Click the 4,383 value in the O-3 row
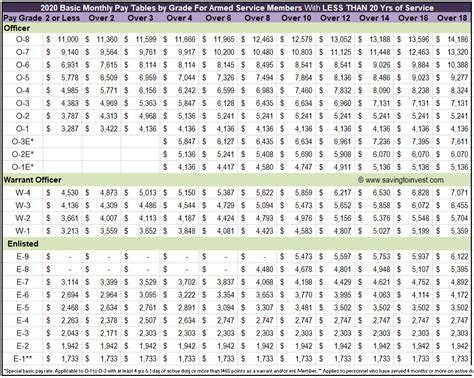 coord(70,103)
